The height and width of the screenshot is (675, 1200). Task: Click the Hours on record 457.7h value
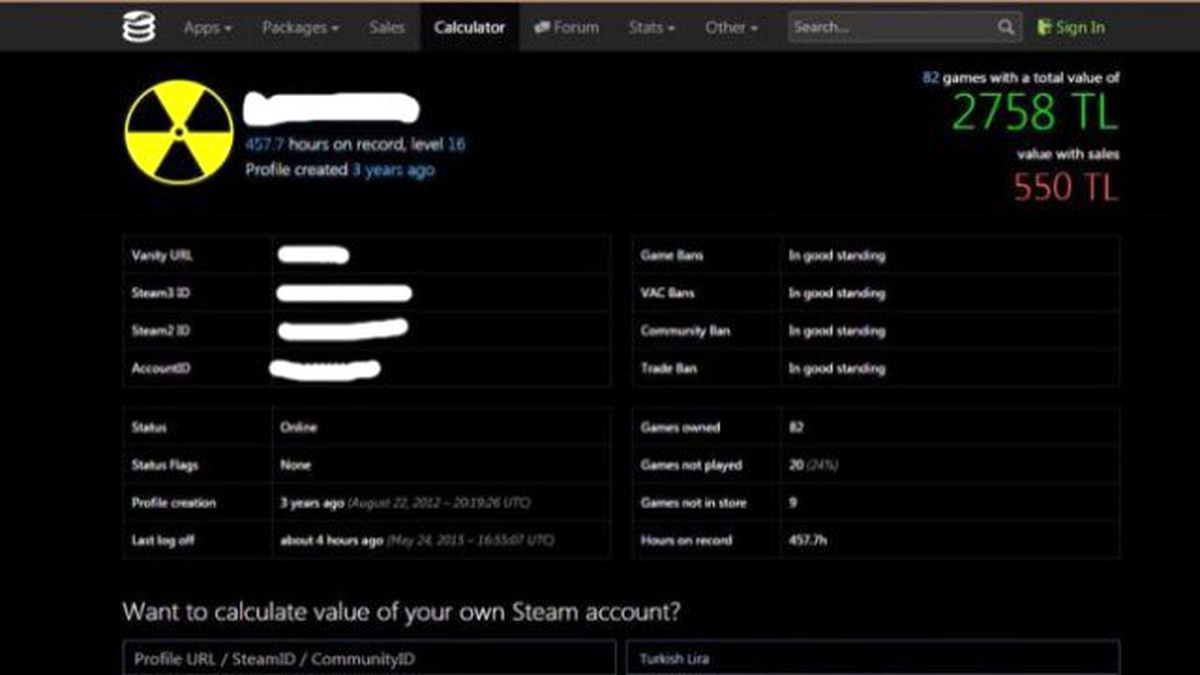tap(809, 540)
